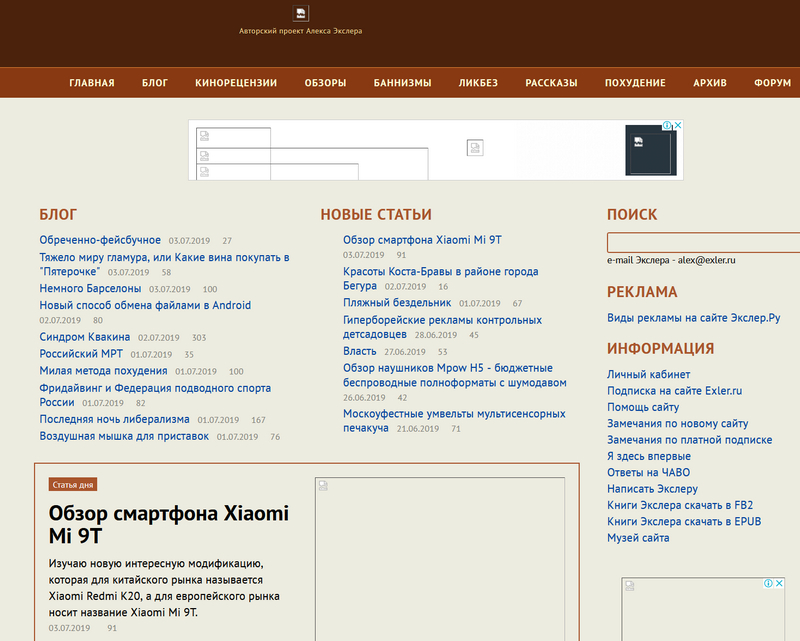Screen dimensions: 800x641
Task: Click the centered broken image icon in banner ad
Action: [x=474, y=148]
